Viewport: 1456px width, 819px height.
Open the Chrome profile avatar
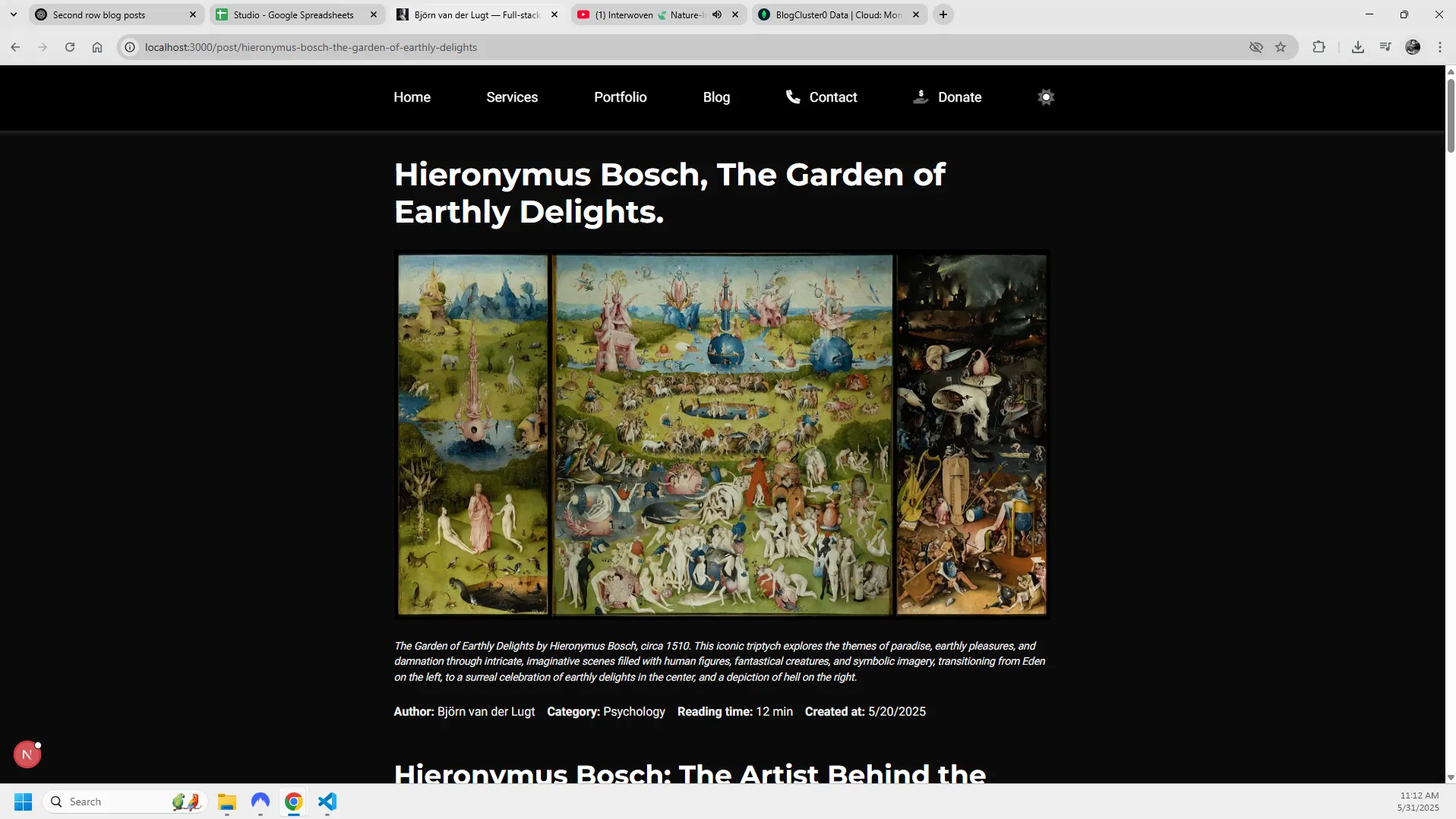click(x=1413, y=47)
